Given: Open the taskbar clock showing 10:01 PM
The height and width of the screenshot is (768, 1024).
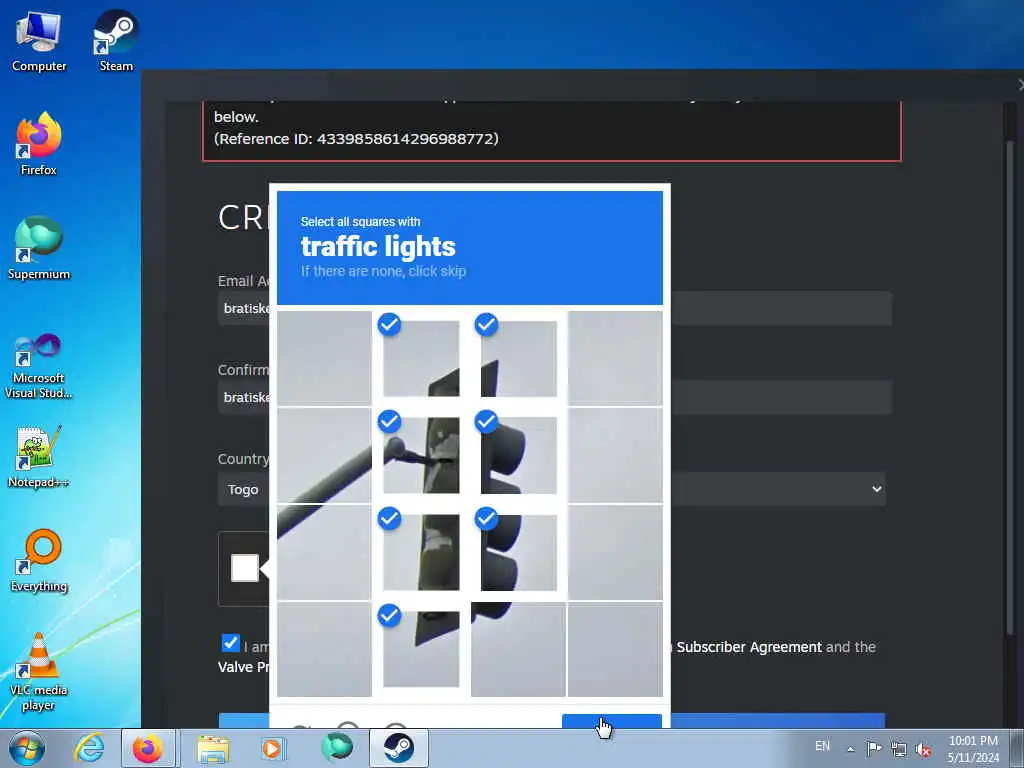Looking at the screenshot, I should click(x=973, y=748).
